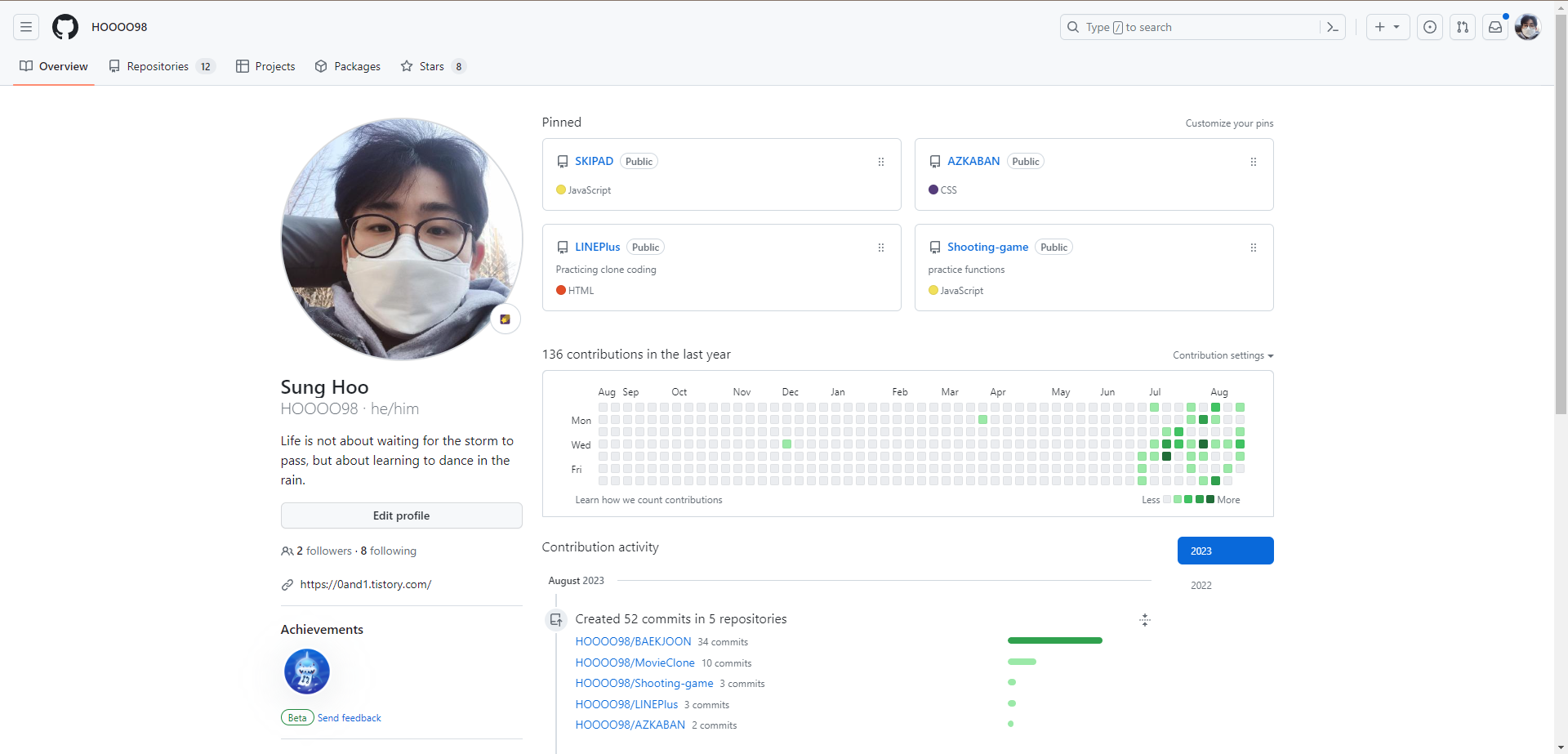The height and width of the screenshot is (754, 1568).
Task: Click the drag handle on Shooting-game pin
Action: 1254,248
